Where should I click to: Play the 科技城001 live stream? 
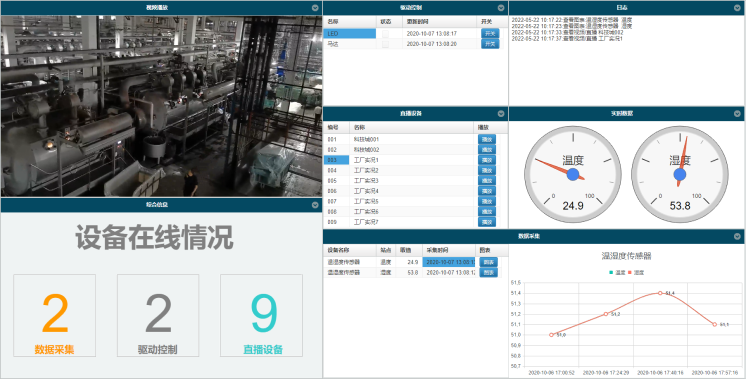[x=487, y=139]
